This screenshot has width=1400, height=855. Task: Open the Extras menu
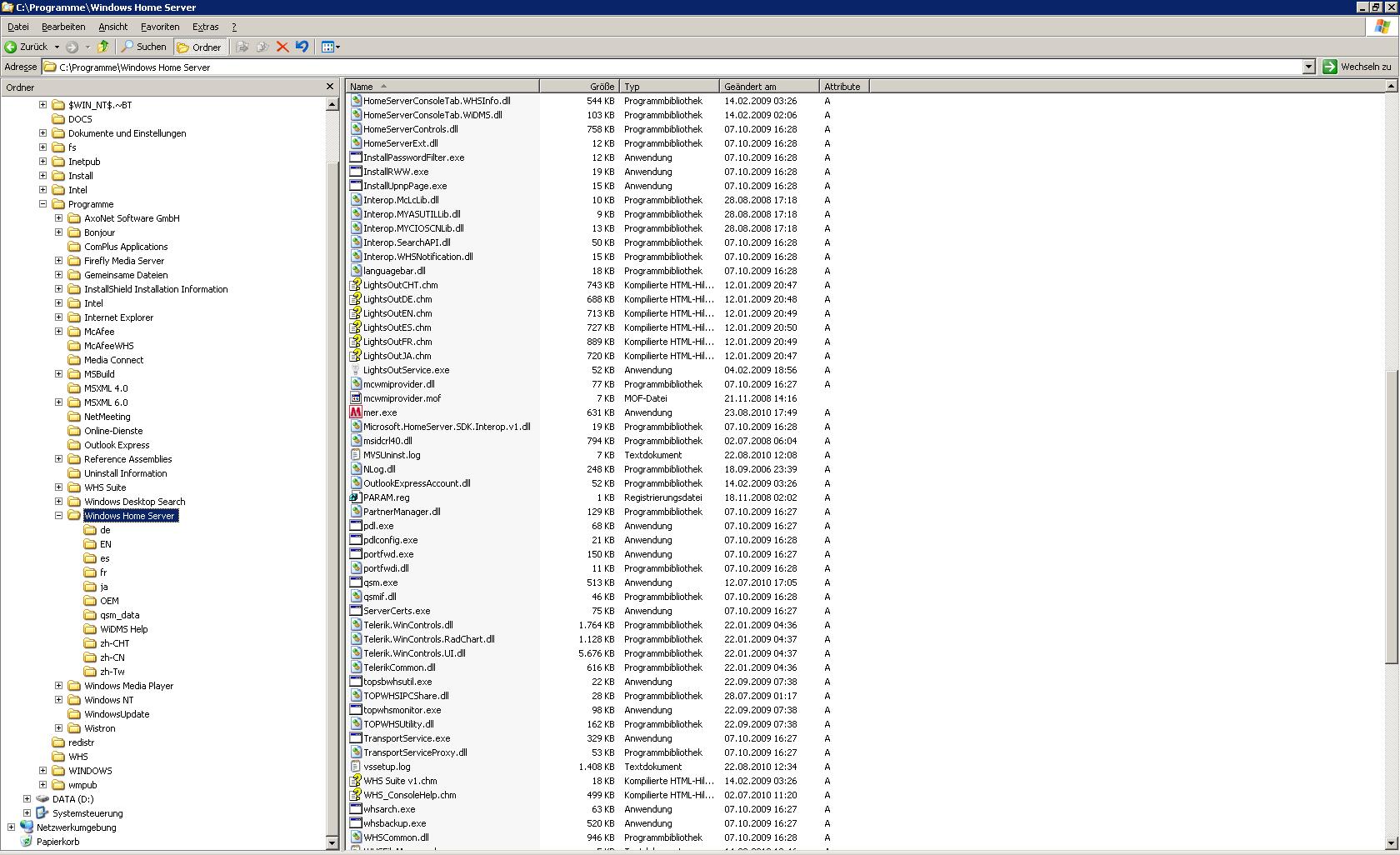pyautogui.click(x=206, y=27)
